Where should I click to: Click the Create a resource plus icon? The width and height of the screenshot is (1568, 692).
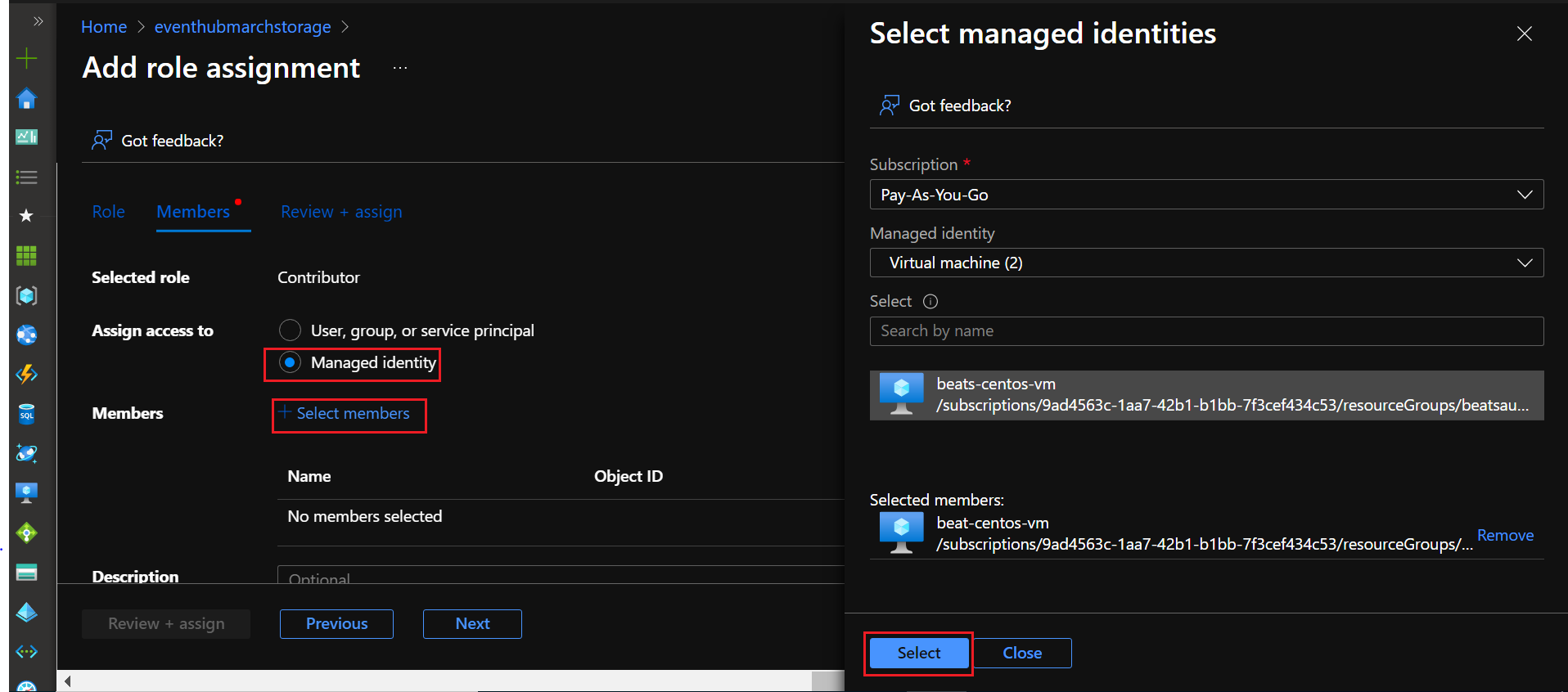click(26, 58)
